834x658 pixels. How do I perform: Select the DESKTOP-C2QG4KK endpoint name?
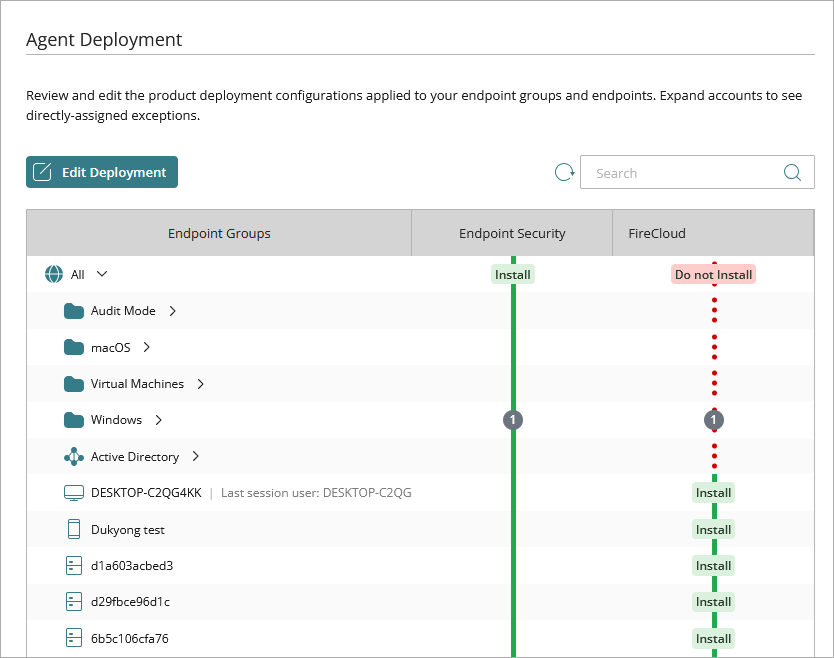point(146,493)
